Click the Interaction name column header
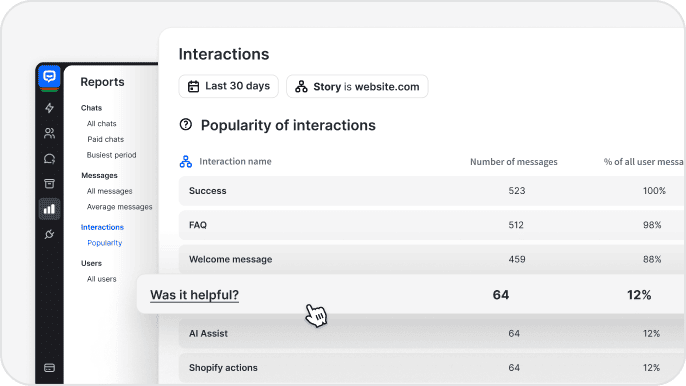This screenshot has width=686, height=386. [x=235, y=161]
